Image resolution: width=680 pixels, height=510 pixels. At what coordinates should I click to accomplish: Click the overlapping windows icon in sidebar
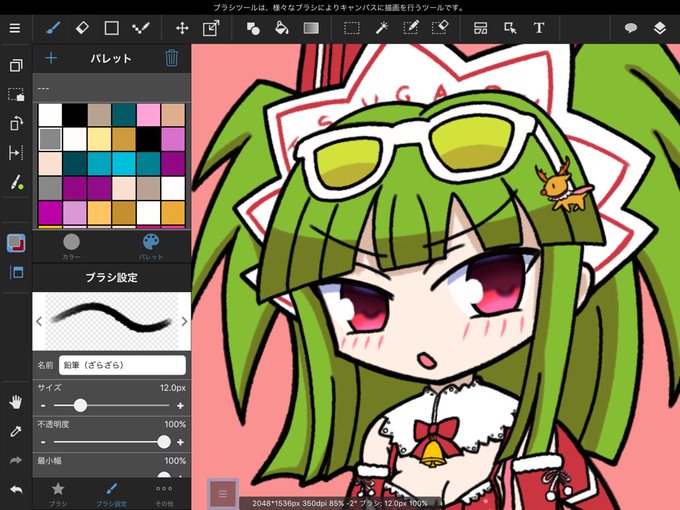tap(16, 65)
